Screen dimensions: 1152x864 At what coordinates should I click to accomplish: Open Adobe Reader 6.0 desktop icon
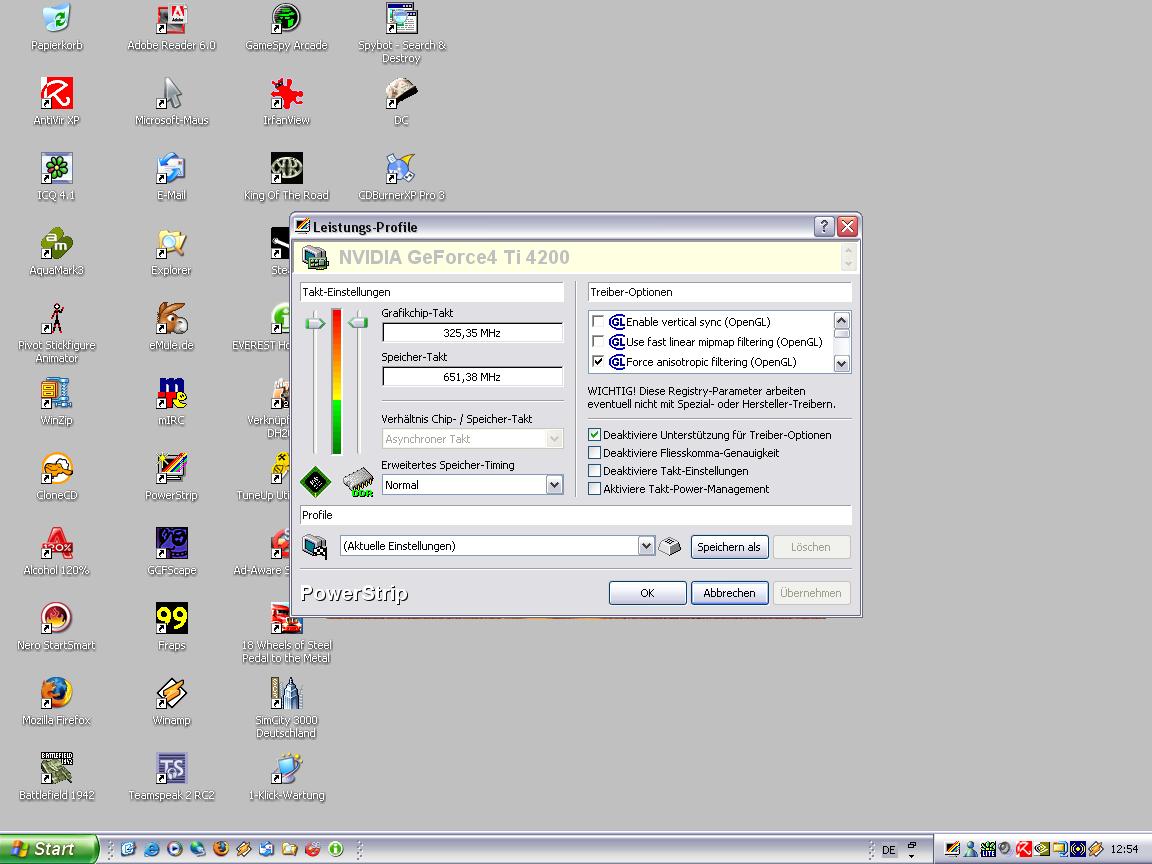pos(171,18)
